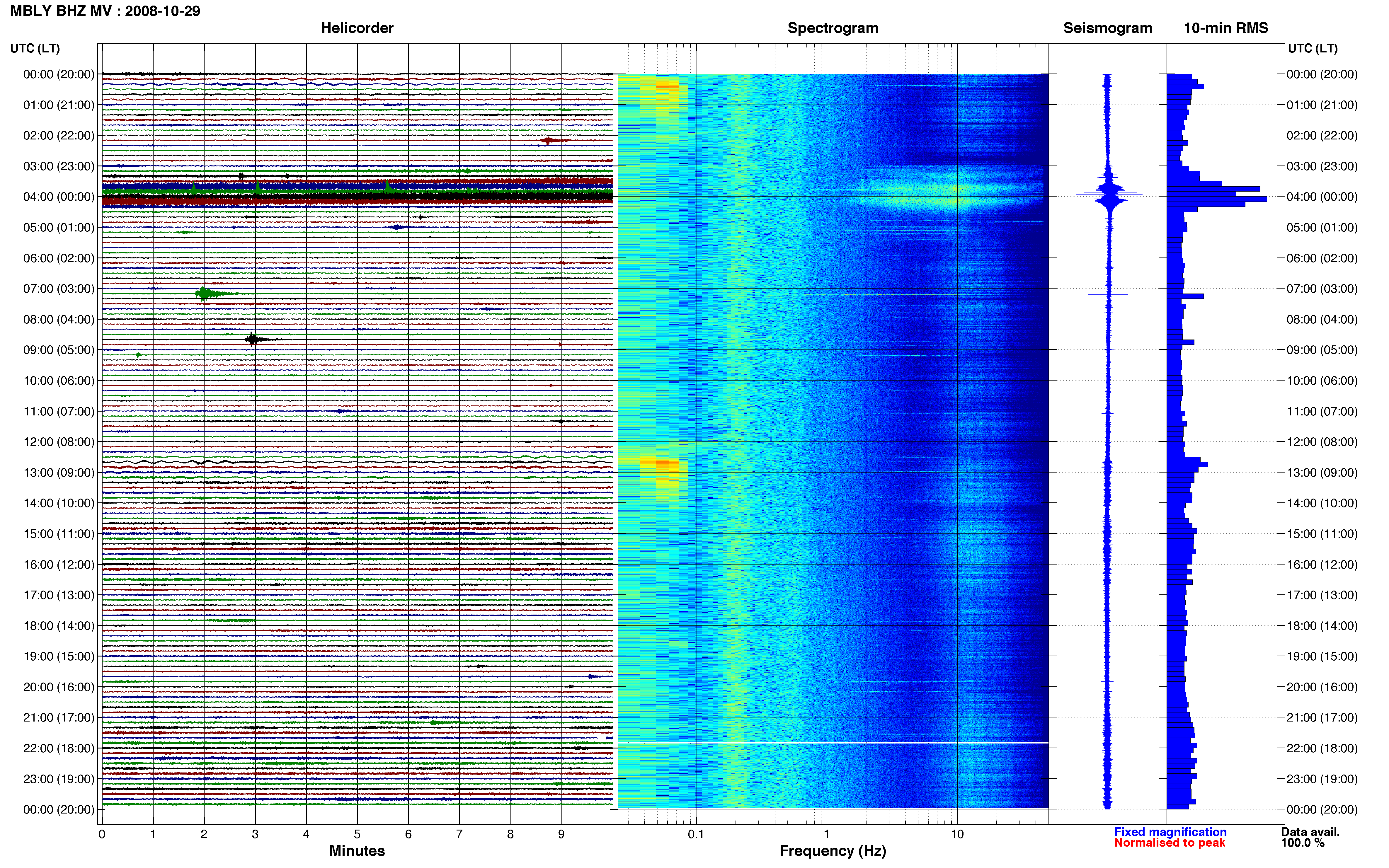Image resolution: width=1389 pixels, height=868 pixels.
Task: Click Helicorder time label "02:00 (22:00)"
Action: 59,135
